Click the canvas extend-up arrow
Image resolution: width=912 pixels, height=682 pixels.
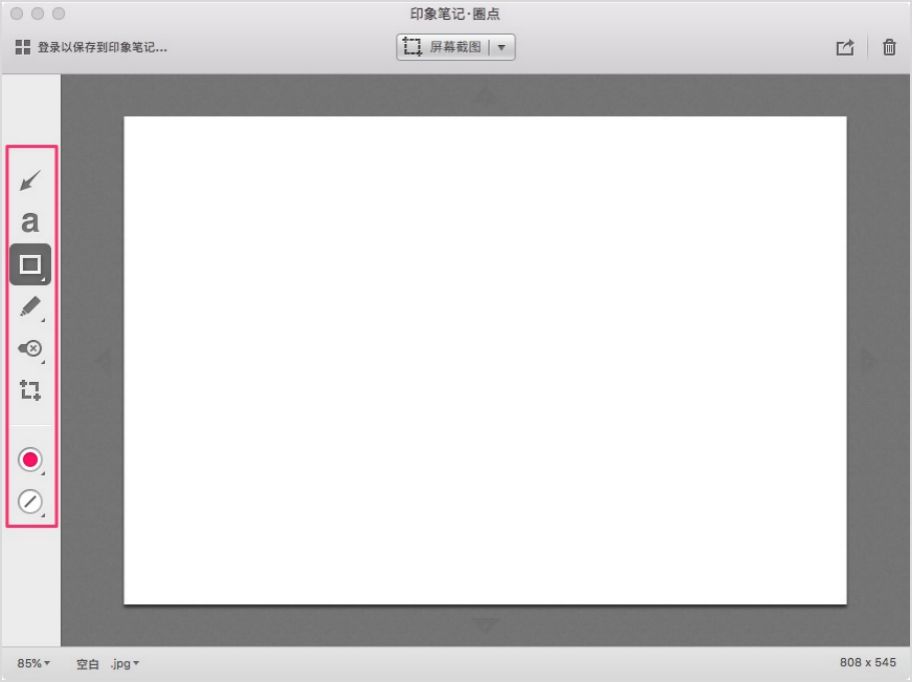pos(485,95)
